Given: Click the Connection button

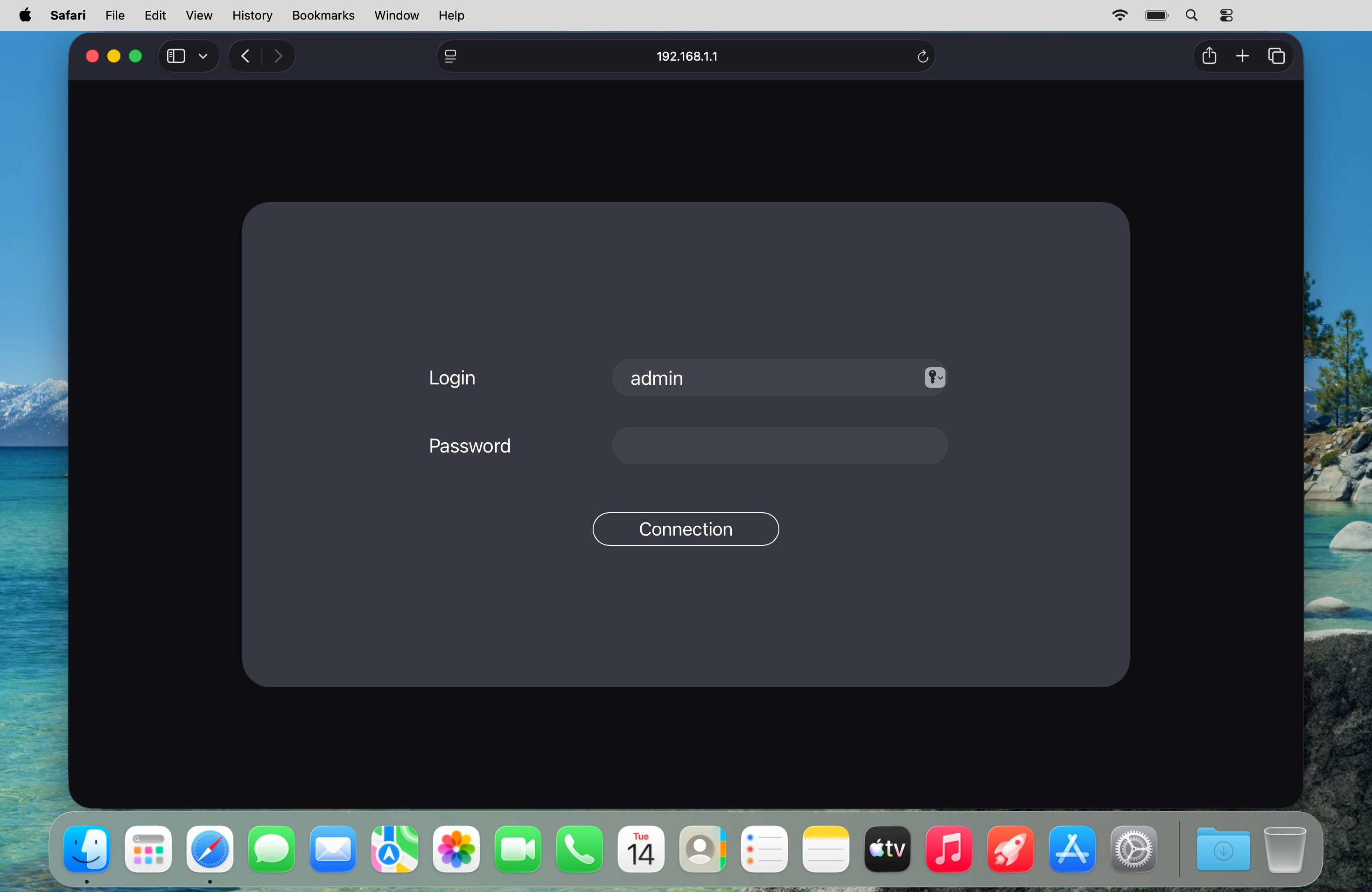Looking at the screenshot, I should tap(686, 529).
